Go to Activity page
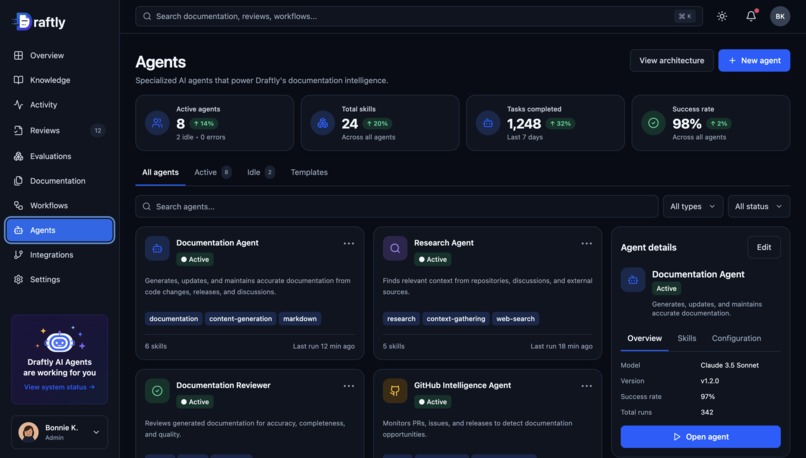The height and width of the screenshot is (458, 806). click(x=60, y=105)
